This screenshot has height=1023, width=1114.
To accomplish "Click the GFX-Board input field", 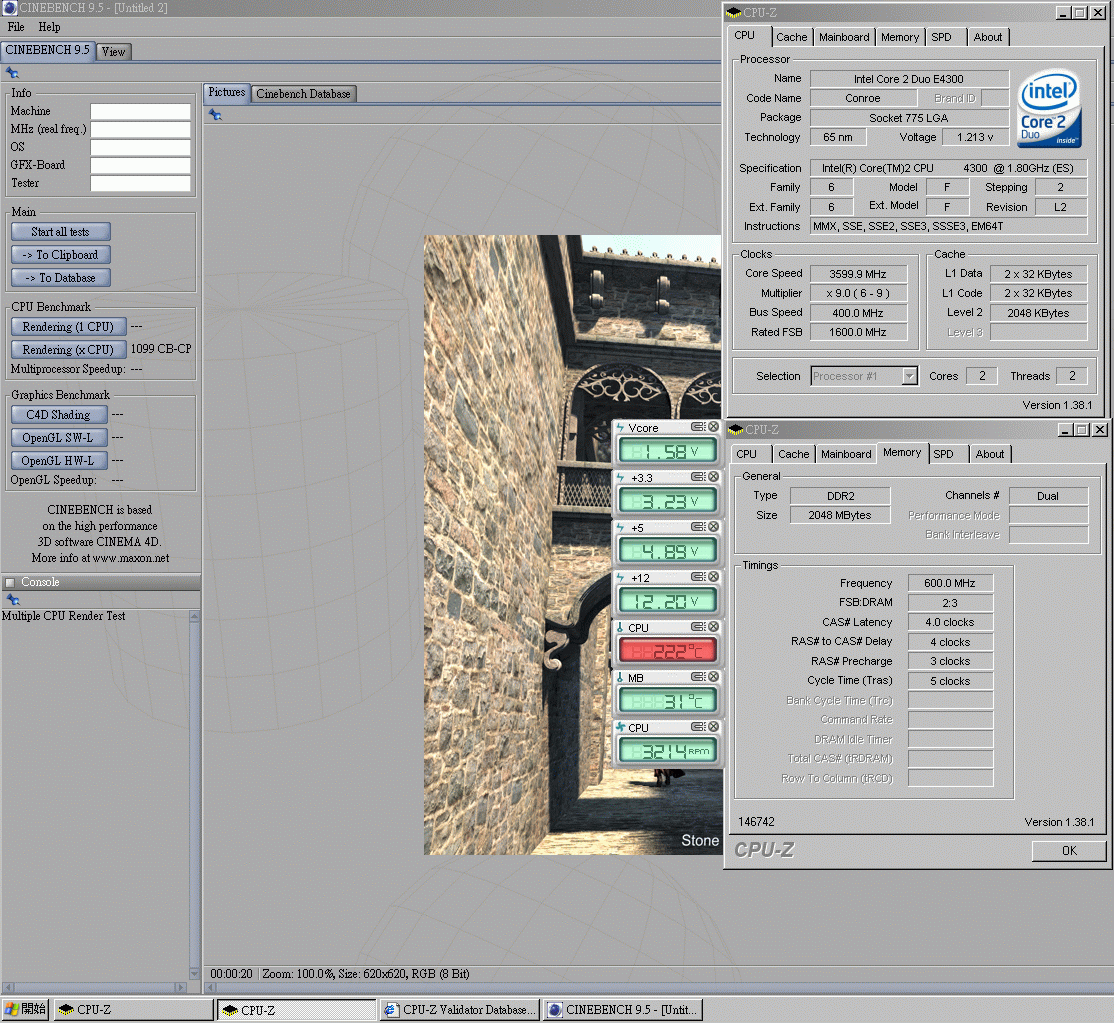I will tap(141, 165).
